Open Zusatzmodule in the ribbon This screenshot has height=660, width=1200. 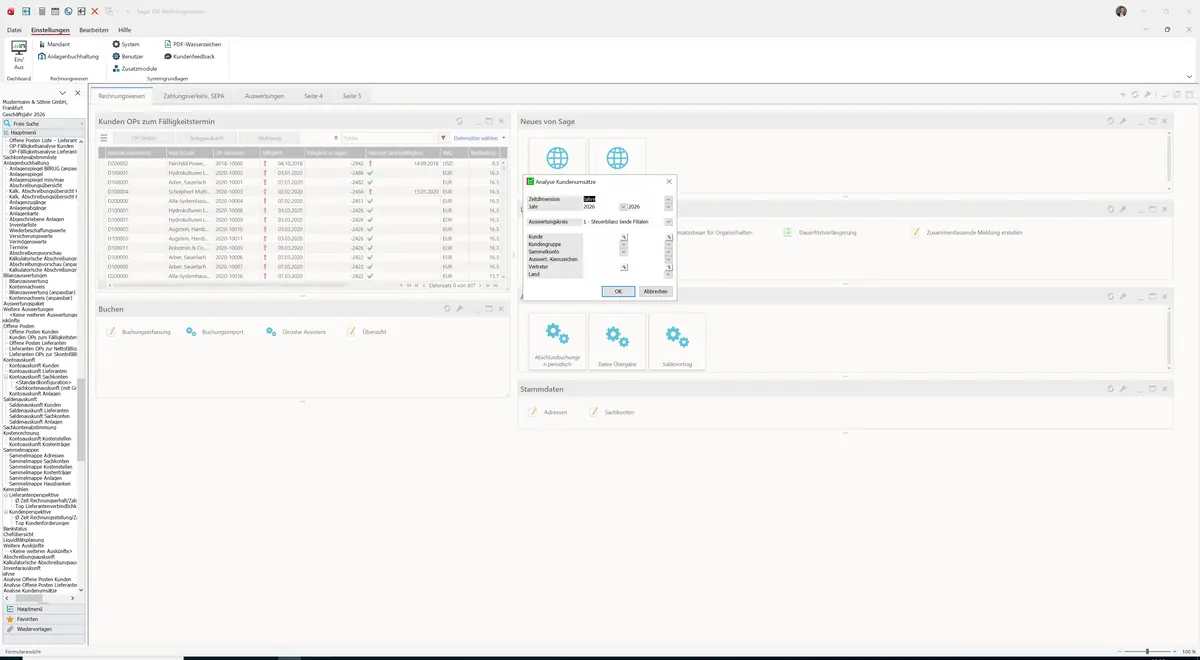pyautogui.click(x=135, y=68)
